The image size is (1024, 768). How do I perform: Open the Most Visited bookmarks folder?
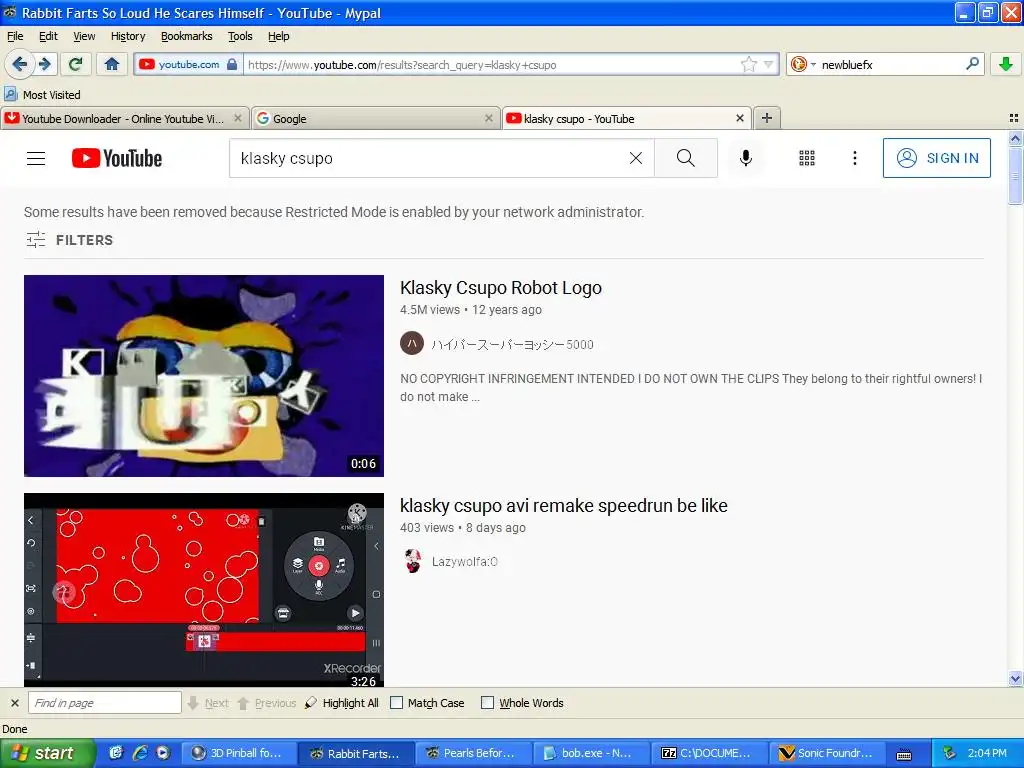coord(42,95)
